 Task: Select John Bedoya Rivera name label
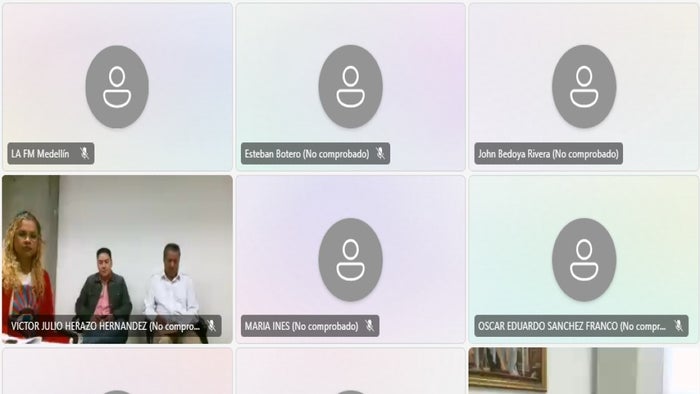pyautogui.click(x=548, y=154)
